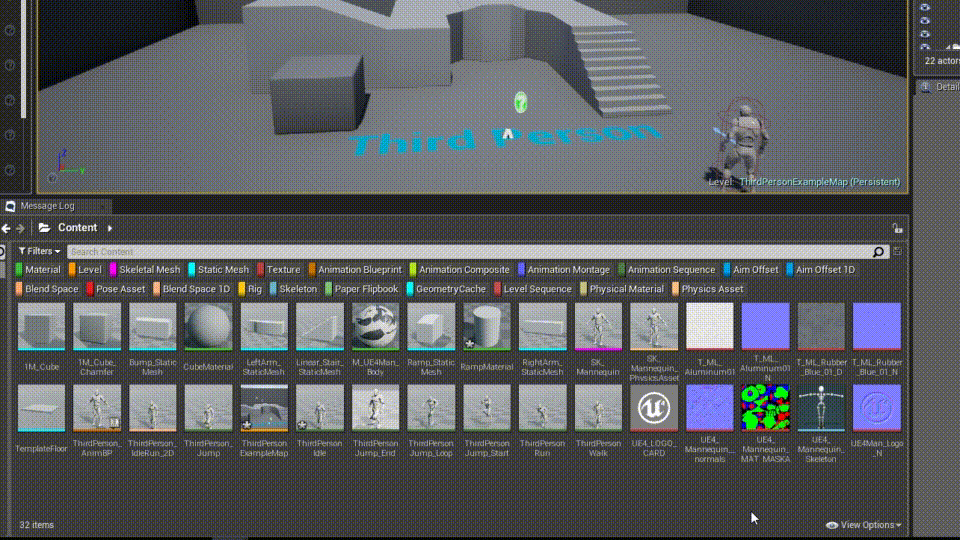
Task: Select the UE4_Mannequin_Skeleton asset
Action: coord(821,424)
